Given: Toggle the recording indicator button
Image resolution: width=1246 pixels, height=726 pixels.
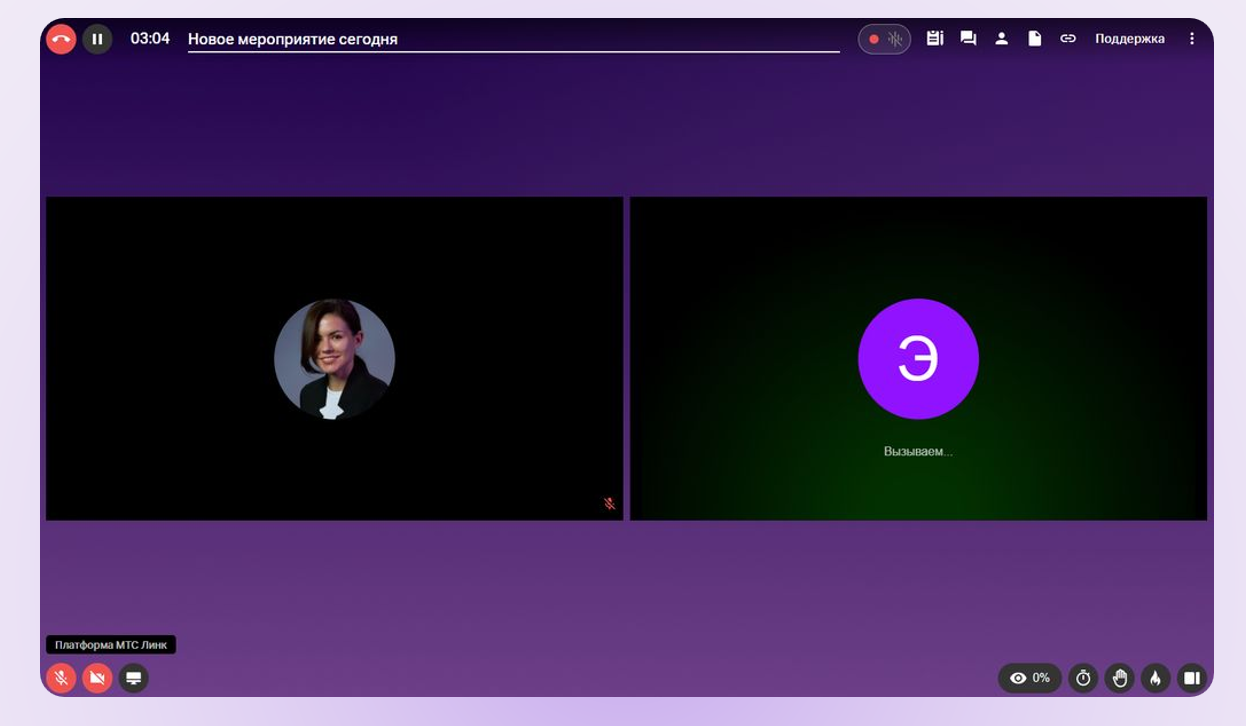Looking at the screenshot, I should pos(884,39).
